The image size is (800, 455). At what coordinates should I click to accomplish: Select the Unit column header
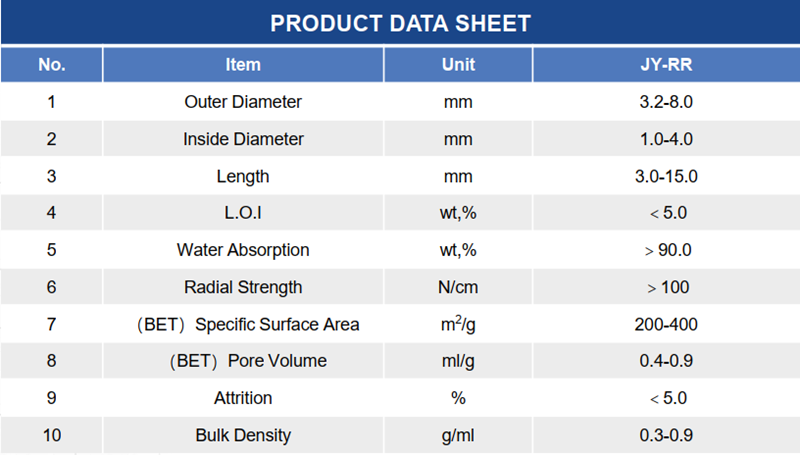click(x=458, y=65)
